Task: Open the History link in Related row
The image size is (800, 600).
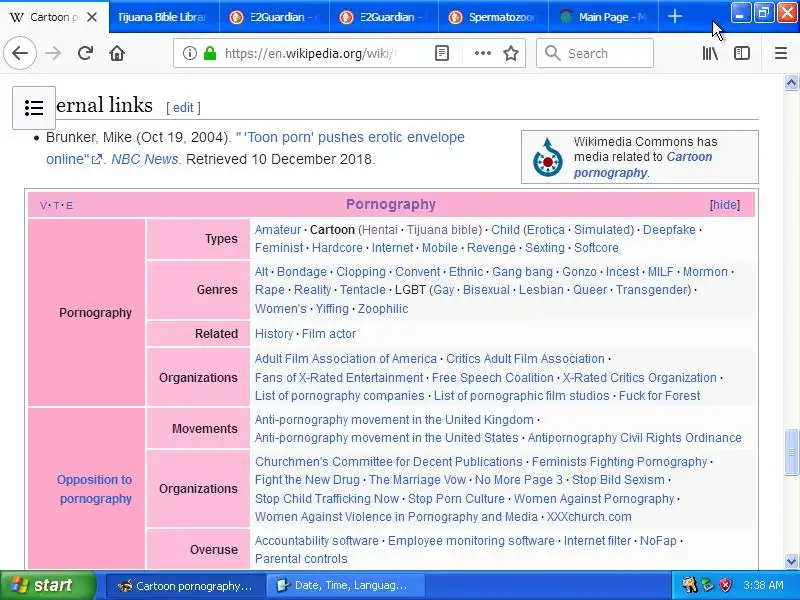Action: click(273, 334)
